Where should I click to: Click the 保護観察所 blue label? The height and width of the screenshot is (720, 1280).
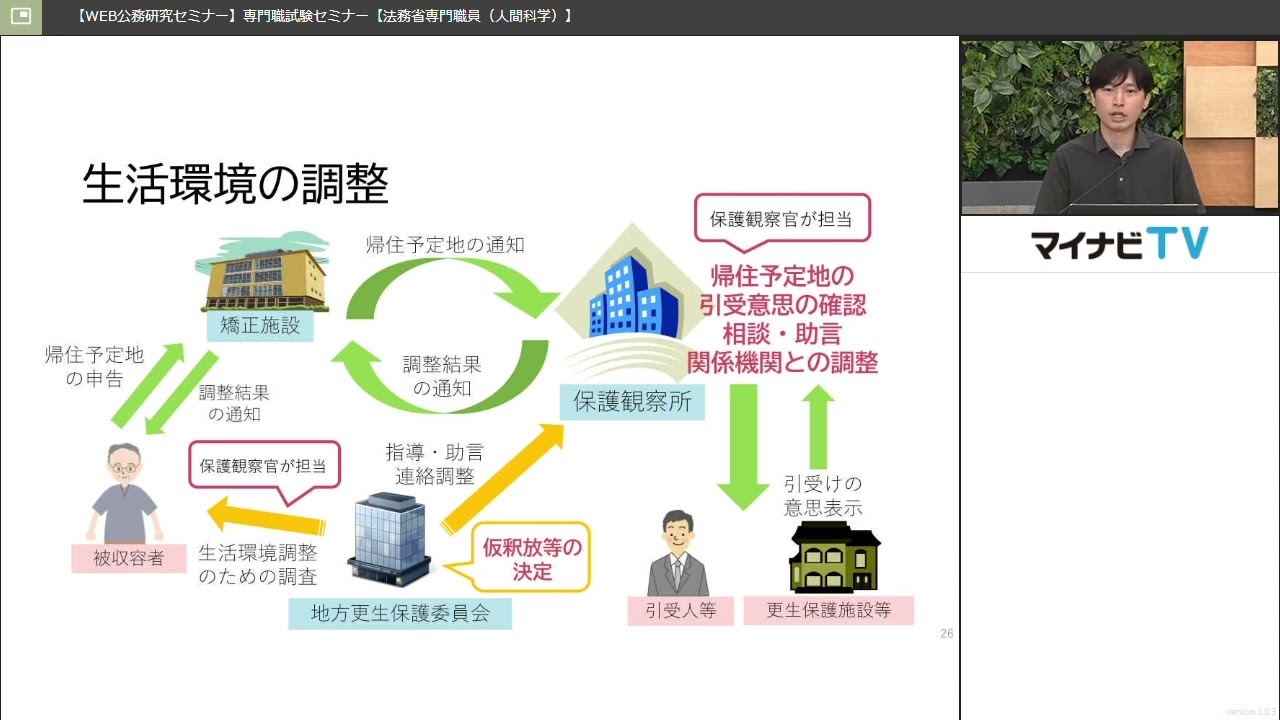click(x=631, y=402)
